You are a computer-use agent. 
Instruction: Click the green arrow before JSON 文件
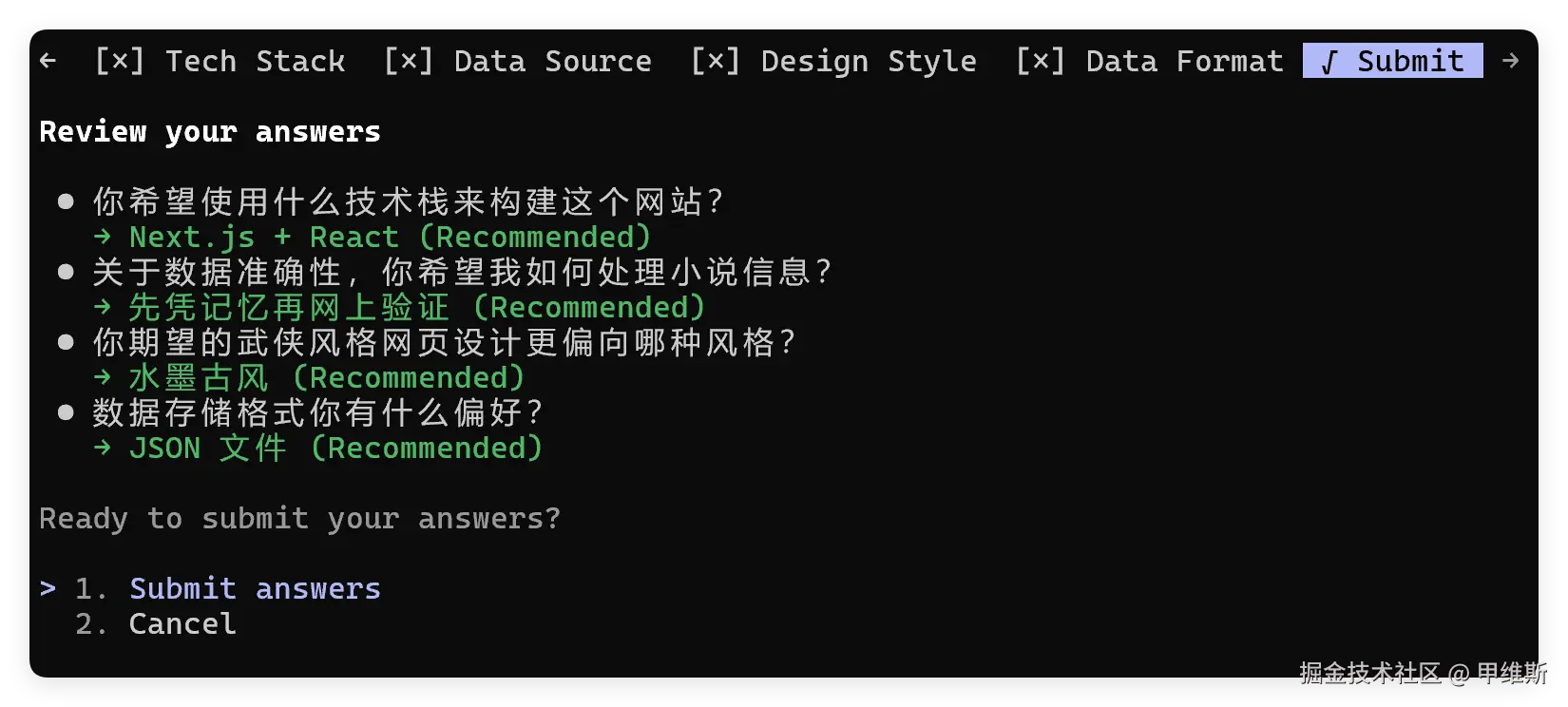(x=103, y=449)
